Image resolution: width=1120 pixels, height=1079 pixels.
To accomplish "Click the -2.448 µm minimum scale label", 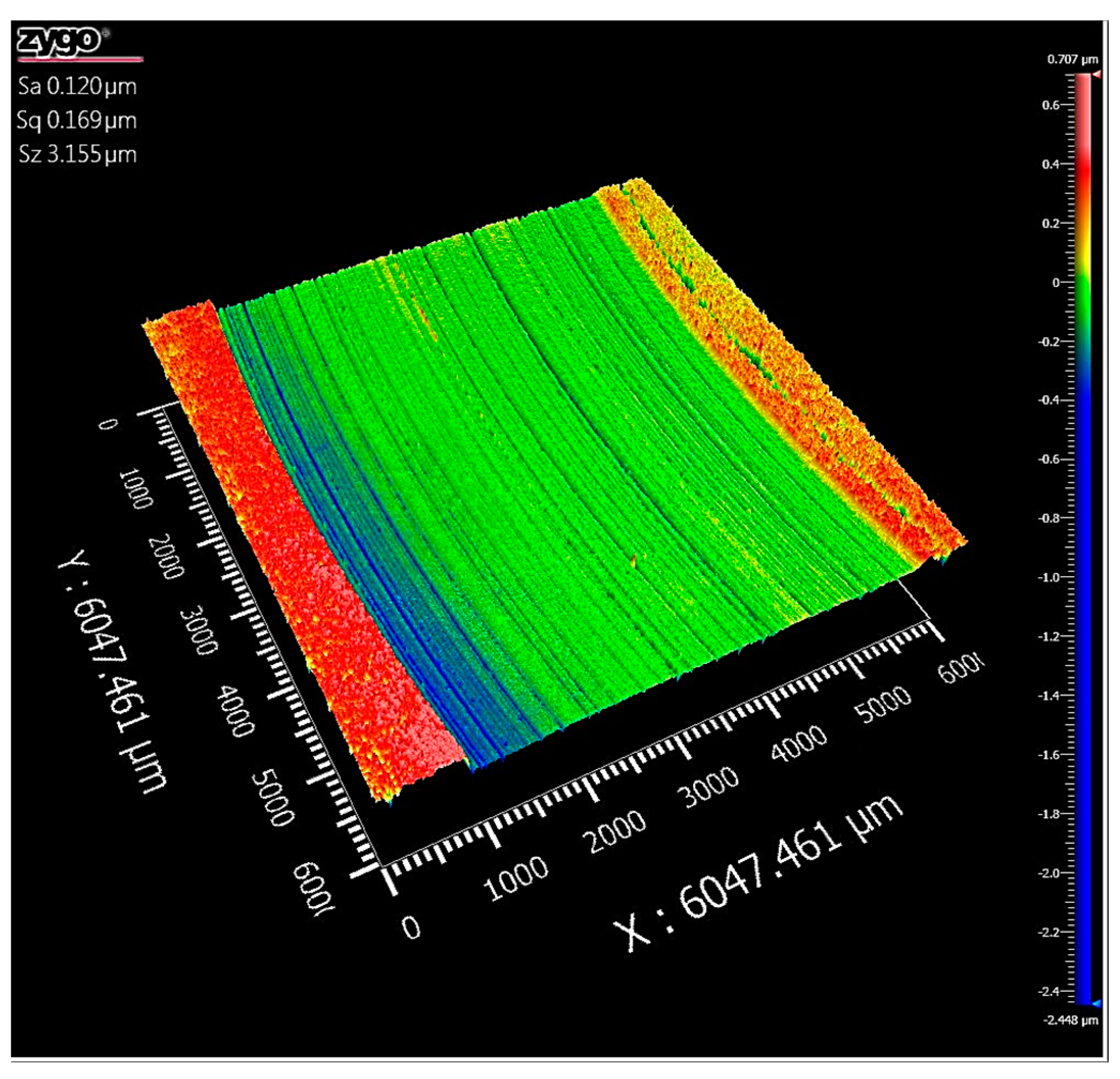I will coord(1070,1020).
